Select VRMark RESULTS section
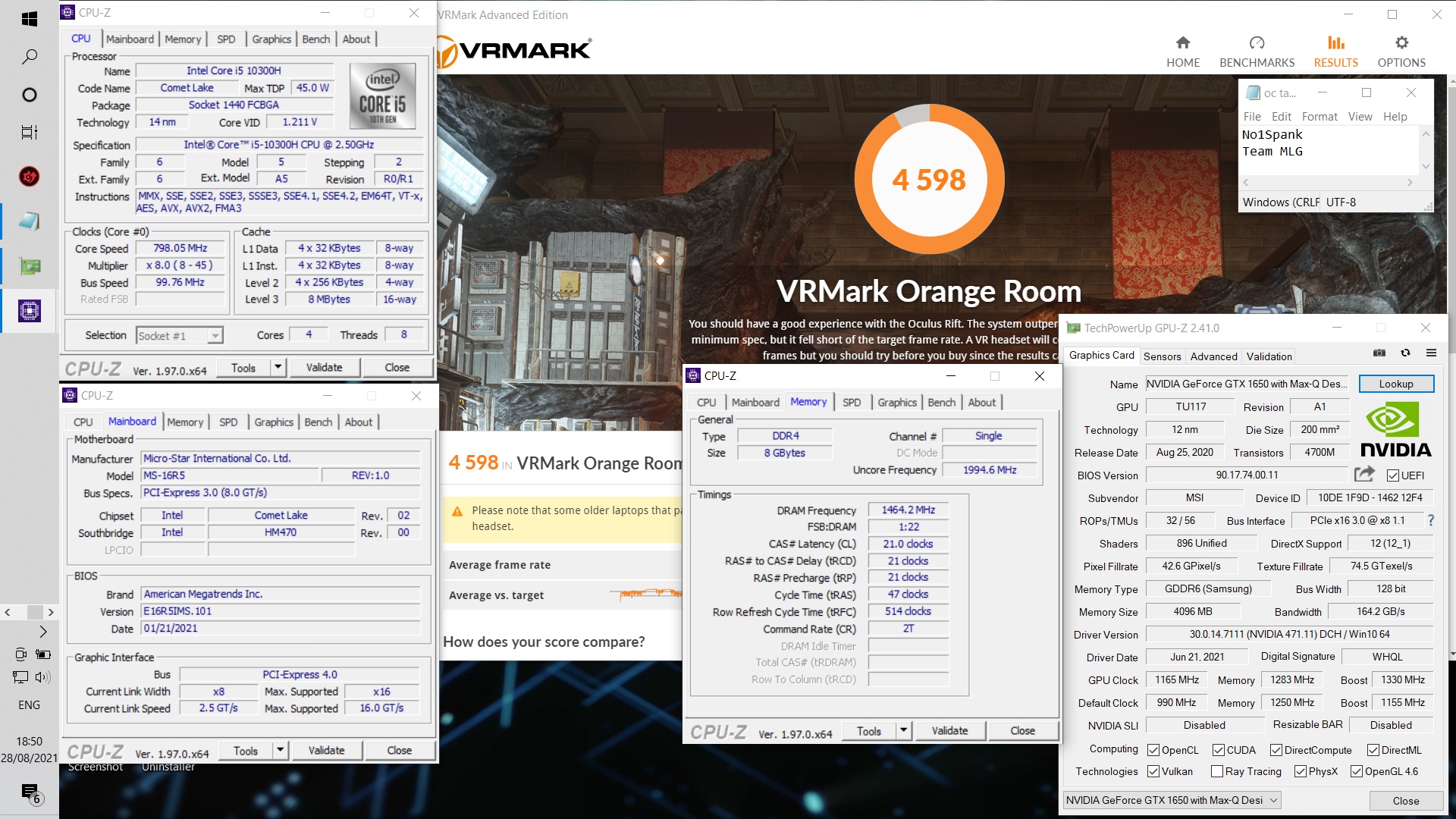Viewport: 1456px width, 819px height. pyautogui.click(x=1335, y=52)
